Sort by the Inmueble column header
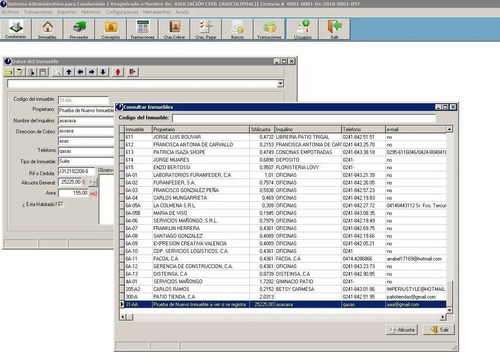Image resolution: width=500 pixels, height=360 pixels. (139, 129)
